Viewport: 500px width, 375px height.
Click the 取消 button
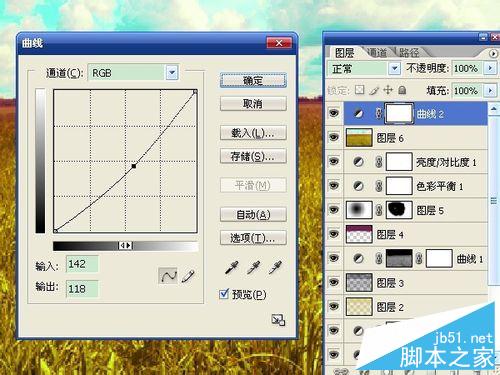(x=253, y=104)
